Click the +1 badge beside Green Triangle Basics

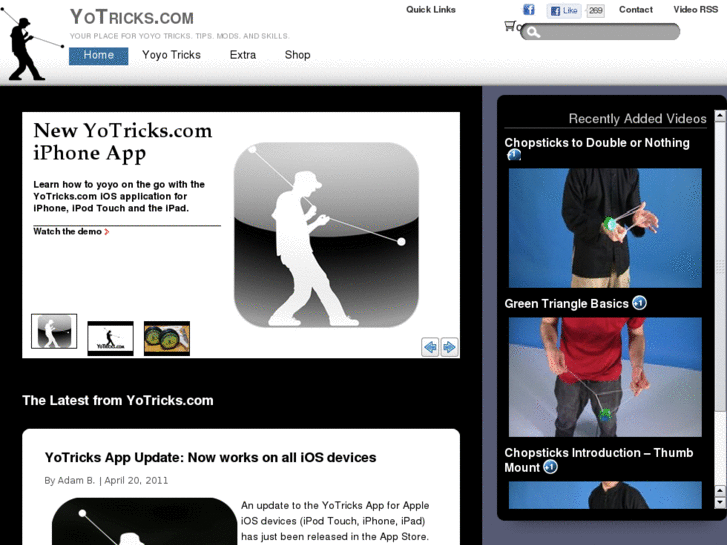click(639, 303)
